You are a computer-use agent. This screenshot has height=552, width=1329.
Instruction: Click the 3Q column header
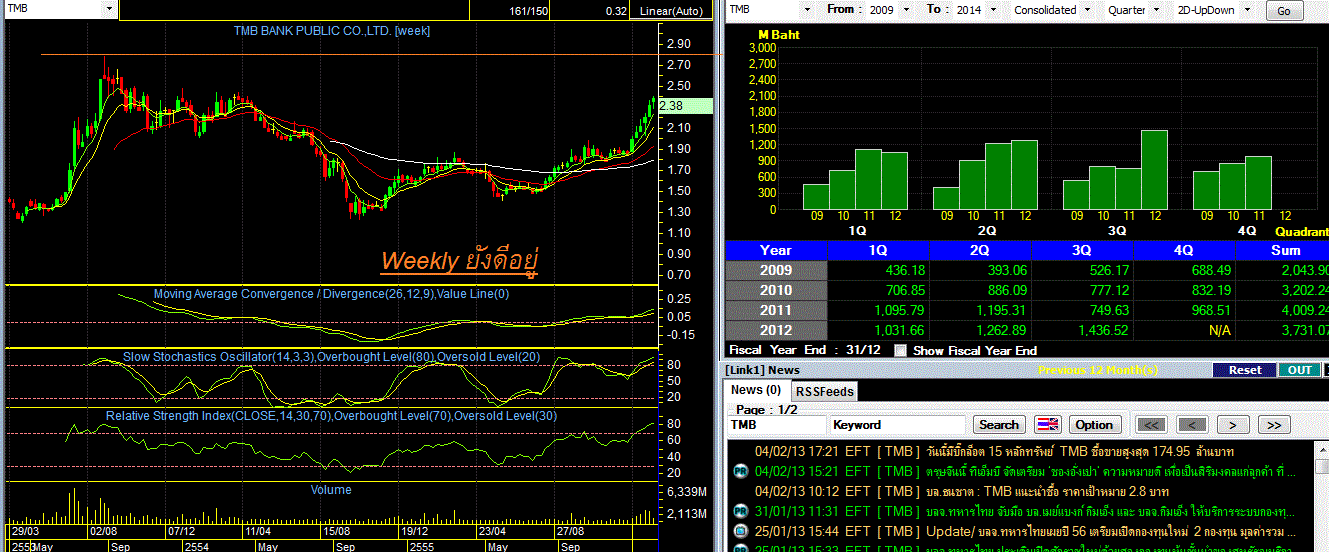(1083, 250)
